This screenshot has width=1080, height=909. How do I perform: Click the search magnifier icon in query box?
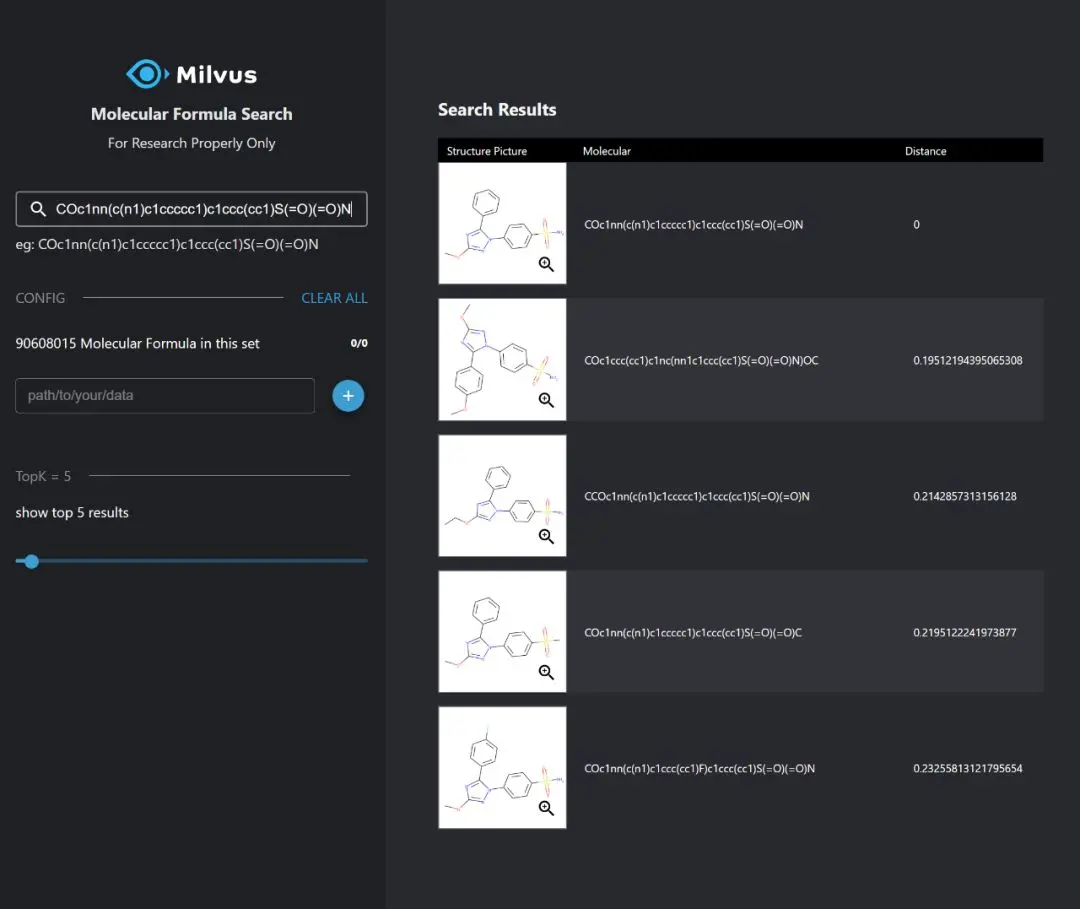point(39,209)
